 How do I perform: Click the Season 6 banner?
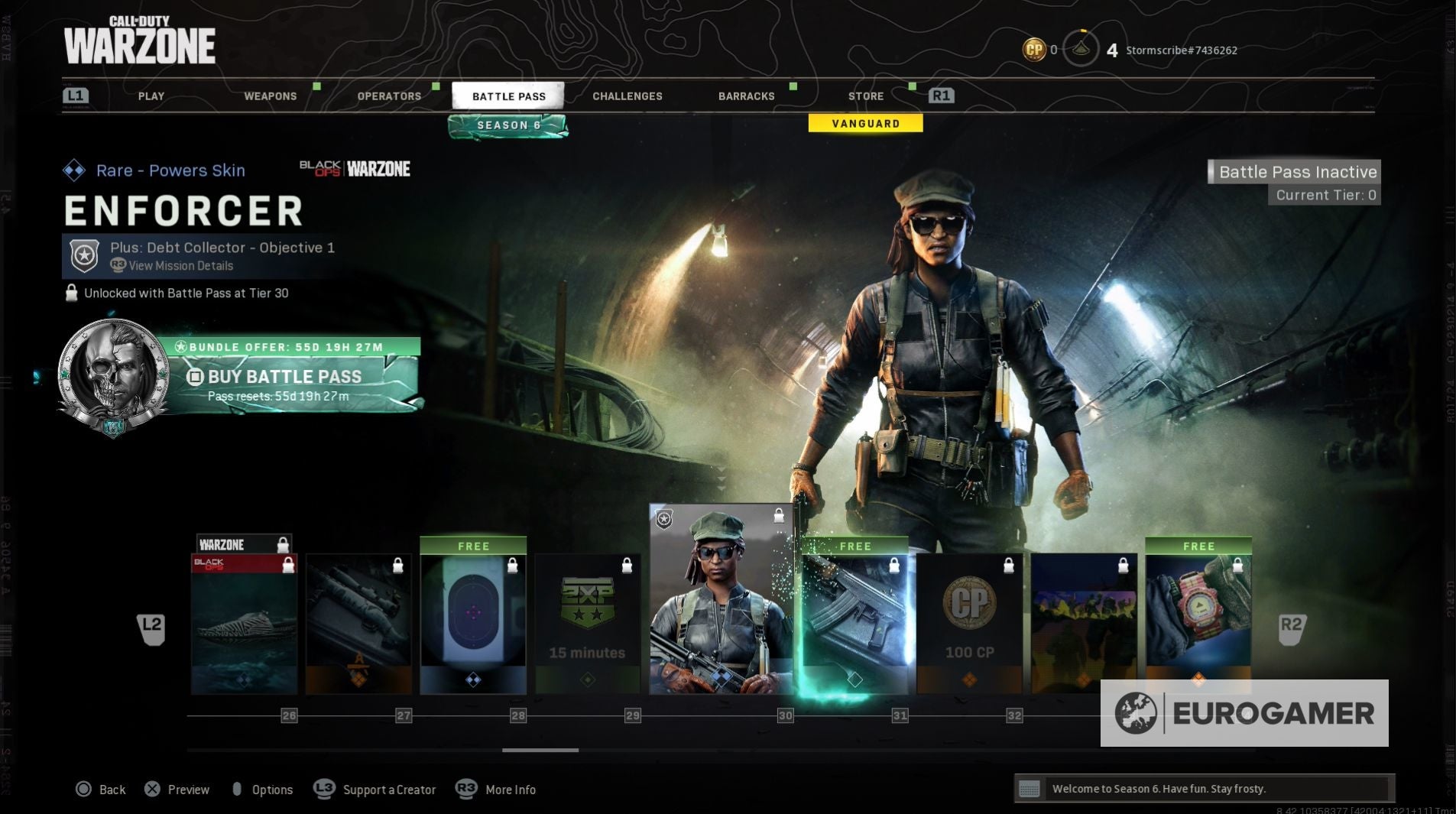(508, 125)
